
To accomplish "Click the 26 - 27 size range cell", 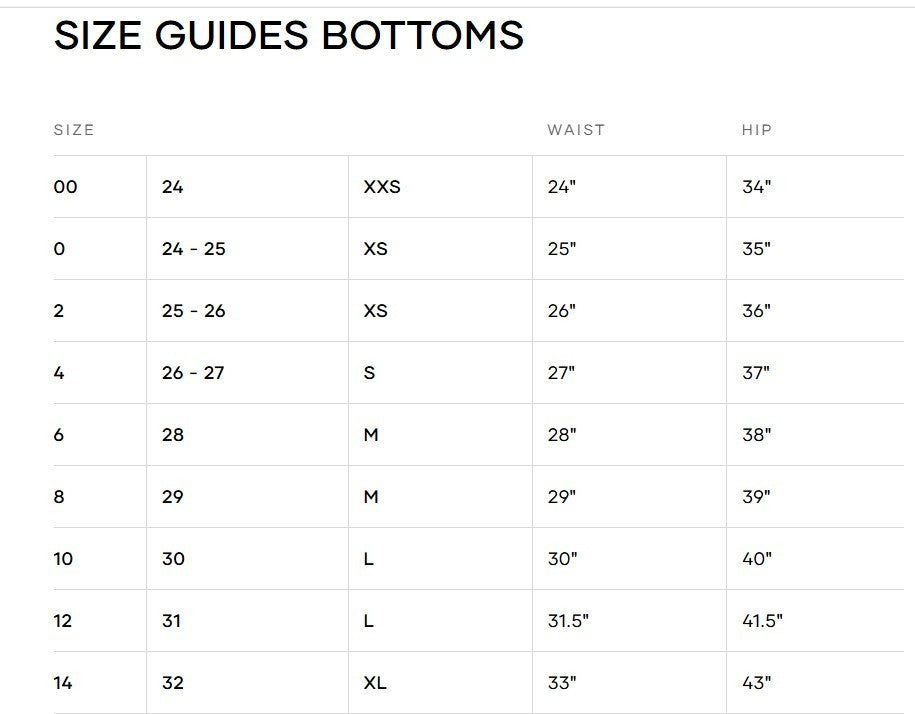I will [x=193, y=373].
